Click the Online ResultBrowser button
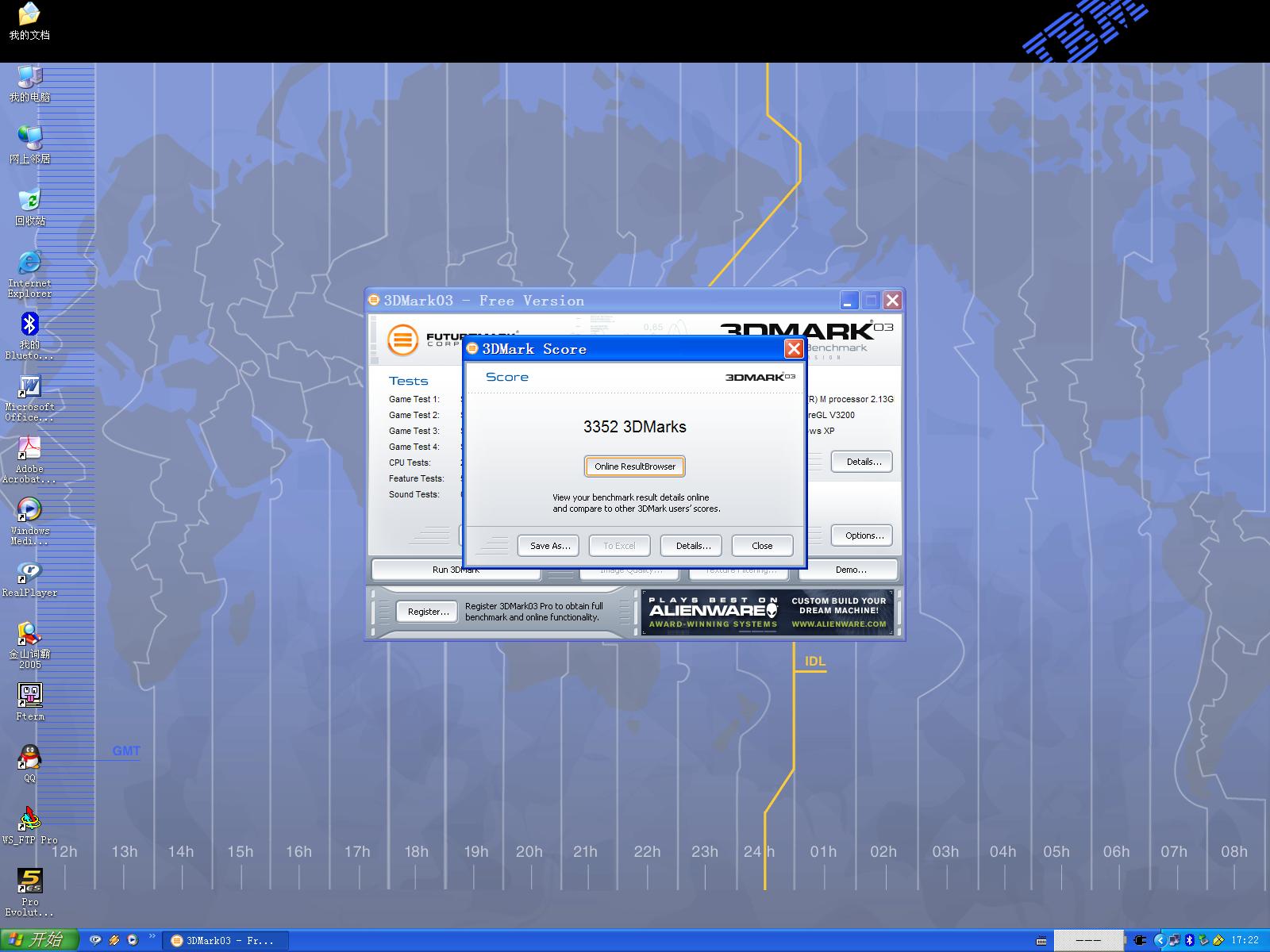1270x952 pixels. pos(634,466)
